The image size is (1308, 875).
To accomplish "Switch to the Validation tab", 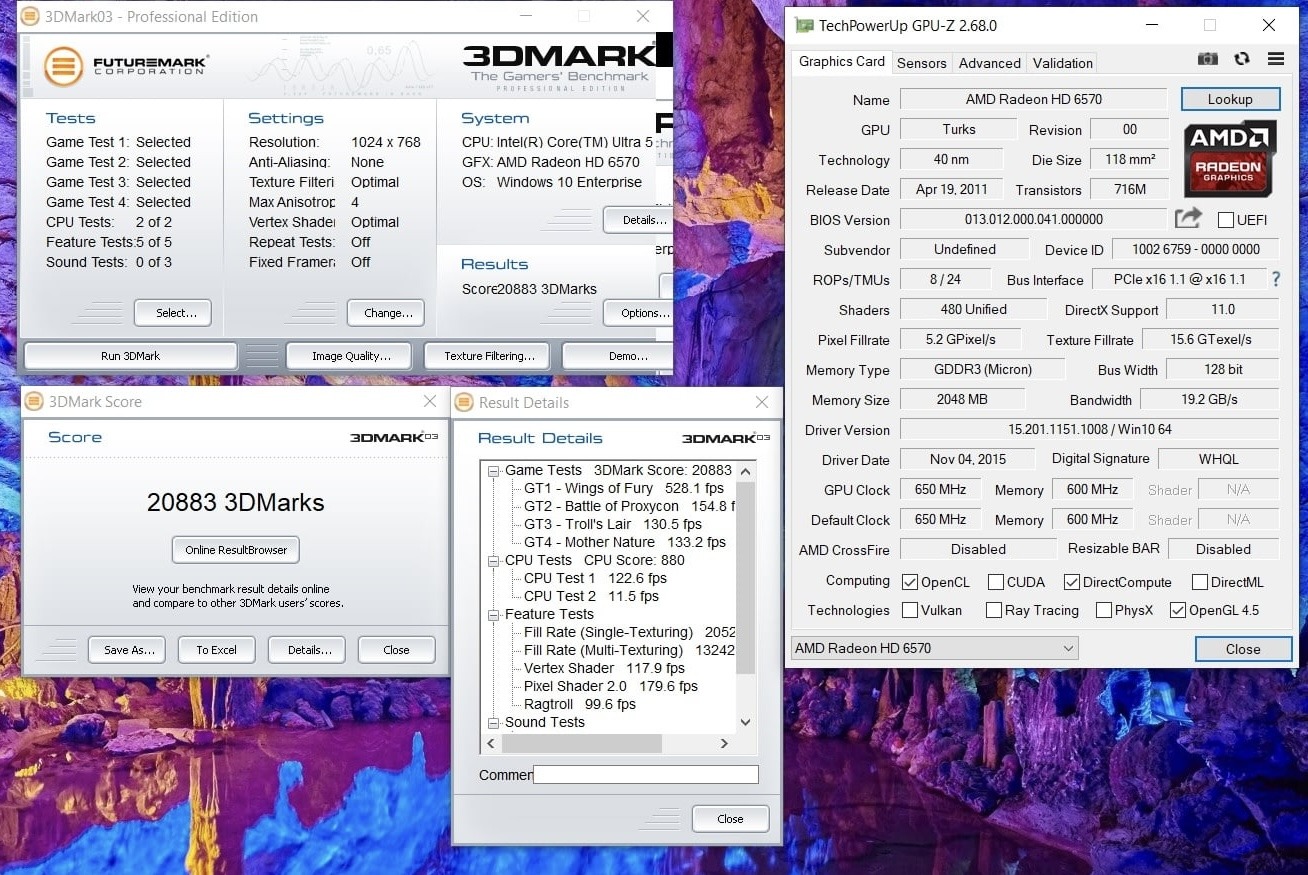I will click(x=1062, y=63).
